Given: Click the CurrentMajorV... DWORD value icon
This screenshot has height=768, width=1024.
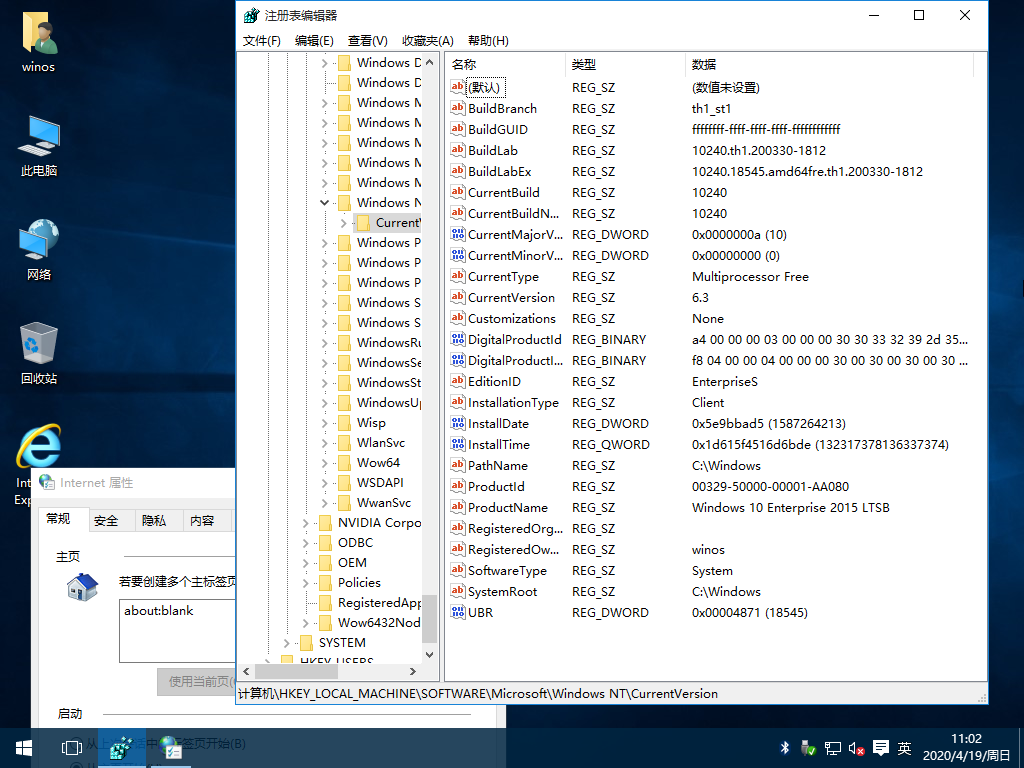Looking at the screenshot, I should pyautogui.click(x=458, y=234).
